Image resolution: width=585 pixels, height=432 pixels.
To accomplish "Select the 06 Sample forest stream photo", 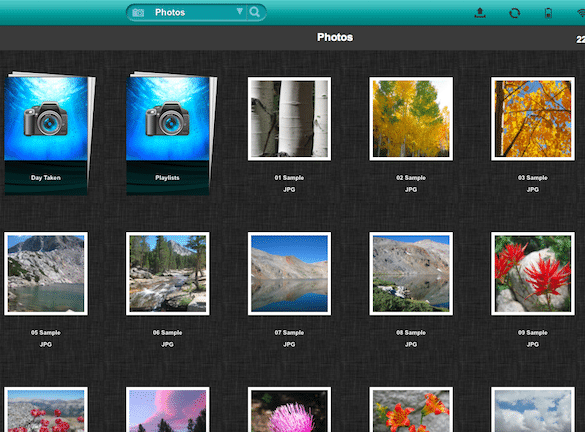I will [168, 273].
